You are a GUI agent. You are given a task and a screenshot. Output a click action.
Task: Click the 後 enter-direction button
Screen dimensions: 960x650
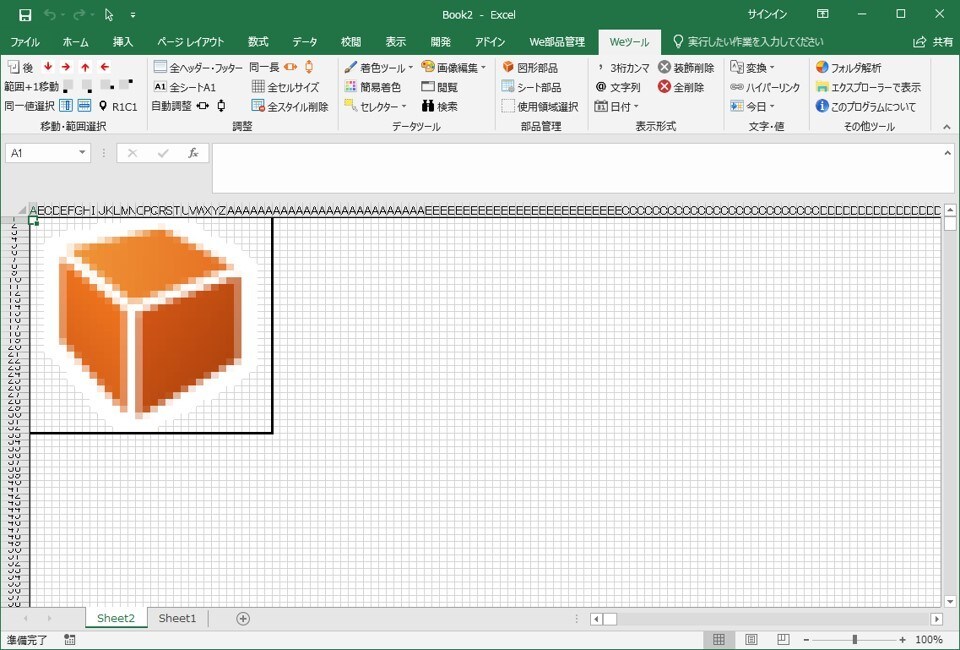[x=20, y=67]
